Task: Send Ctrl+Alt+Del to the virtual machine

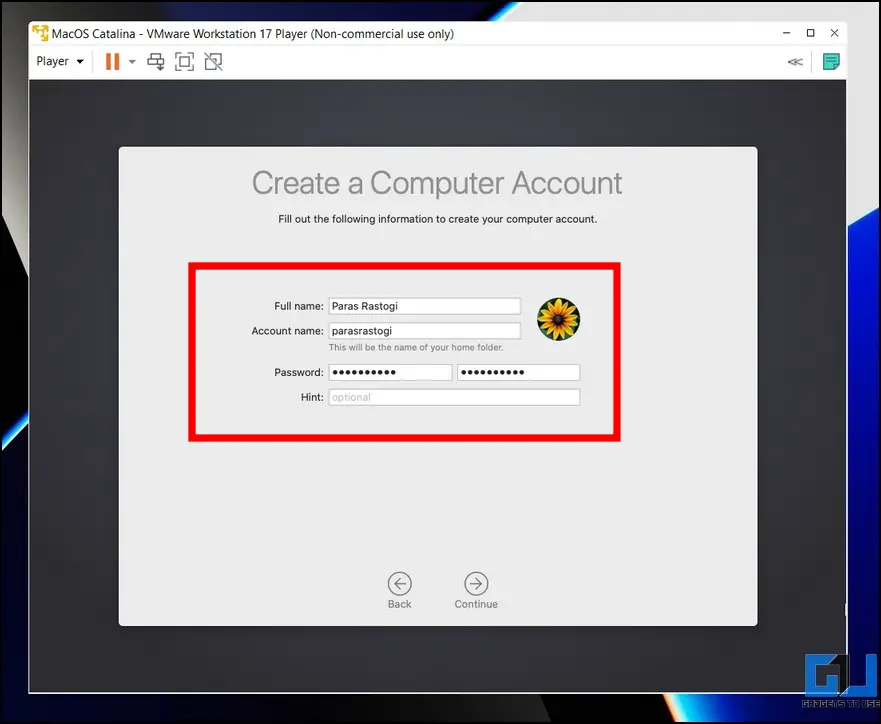Action: click(x=156, y=62)
